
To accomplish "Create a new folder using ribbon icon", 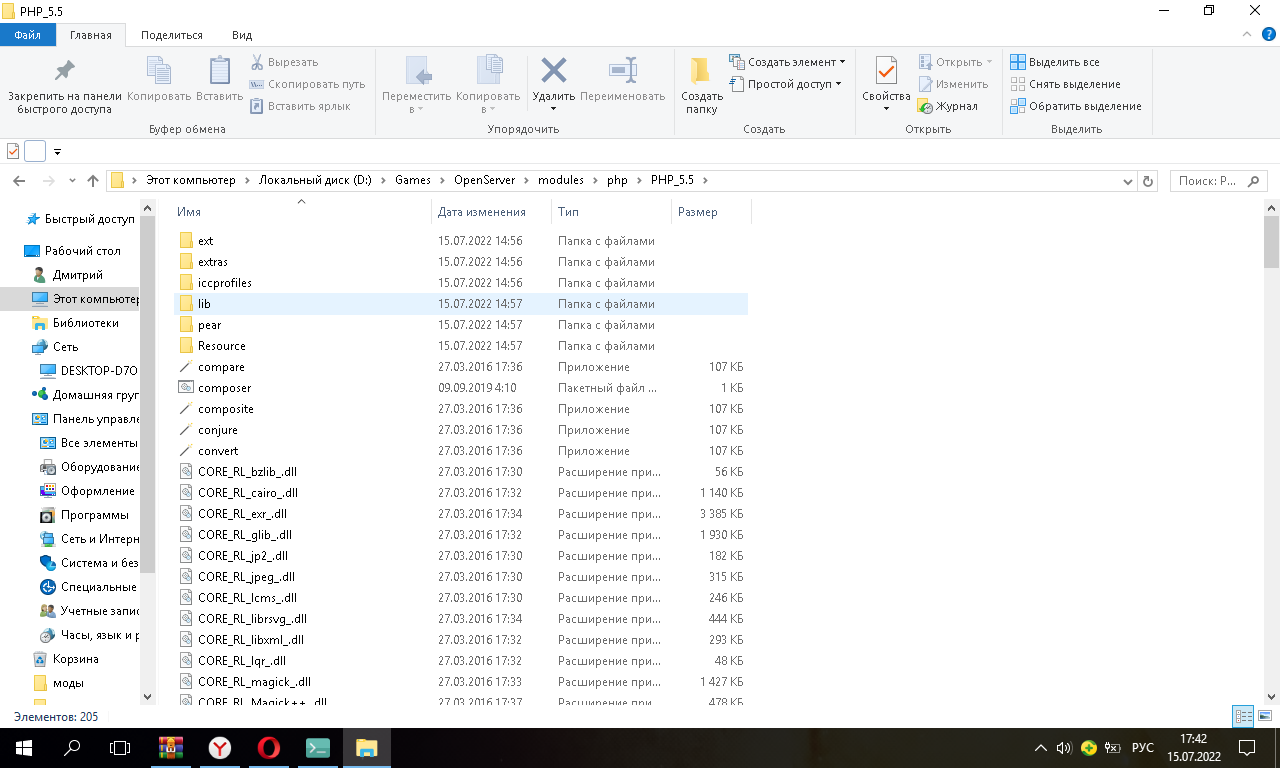I will pos(701,71).
